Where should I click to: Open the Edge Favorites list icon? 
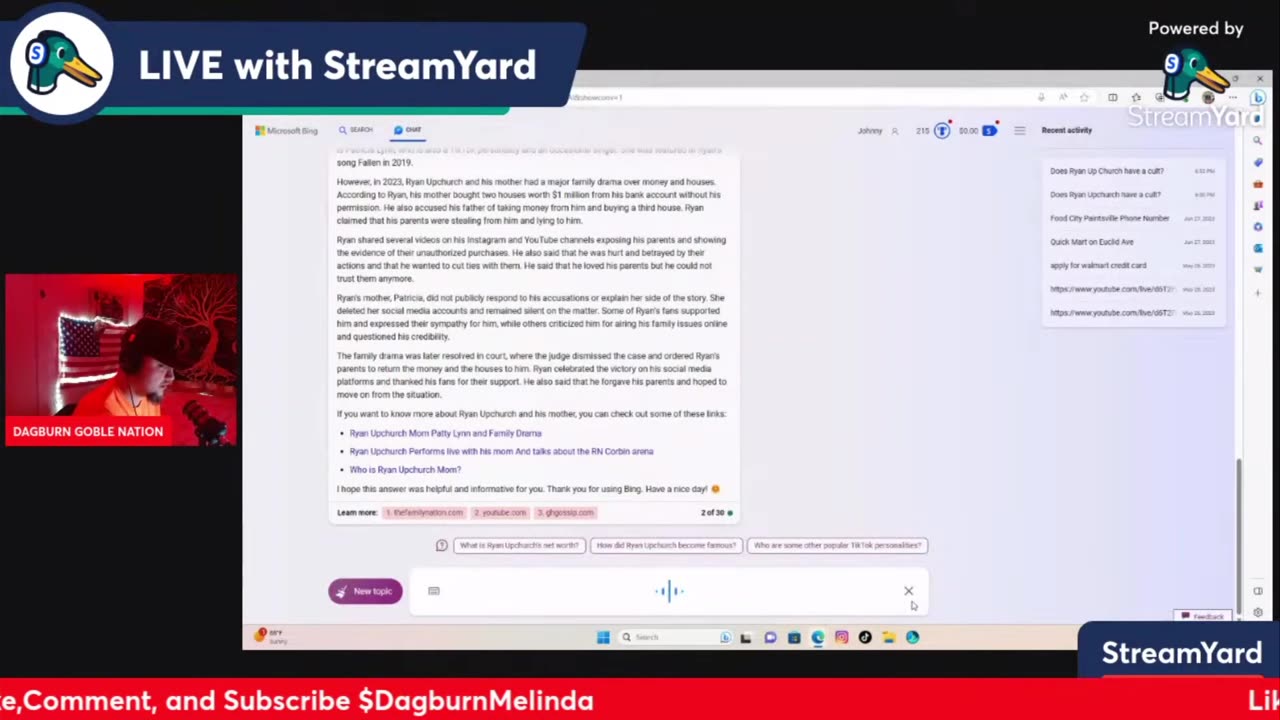pos(1136,97)
